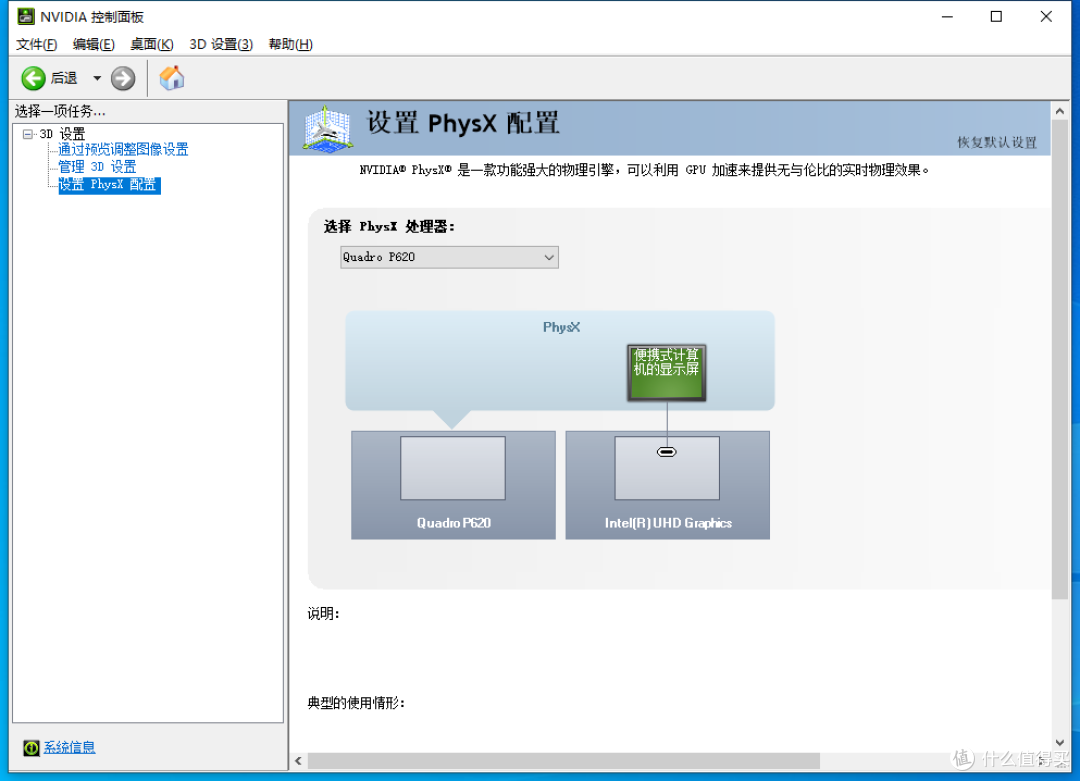
Task: Open the 编辑(E) menu
Action: (x=94, y=44)
